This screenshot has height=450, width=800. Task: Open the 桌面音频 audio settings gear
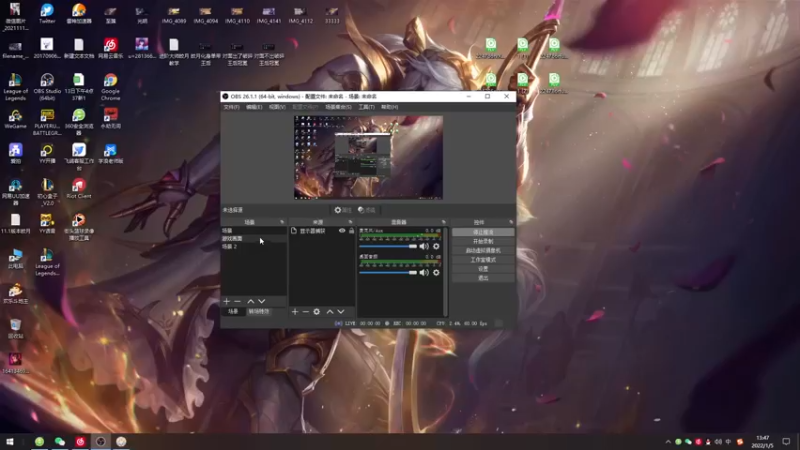pyautogui.click(x=436, y=272)
